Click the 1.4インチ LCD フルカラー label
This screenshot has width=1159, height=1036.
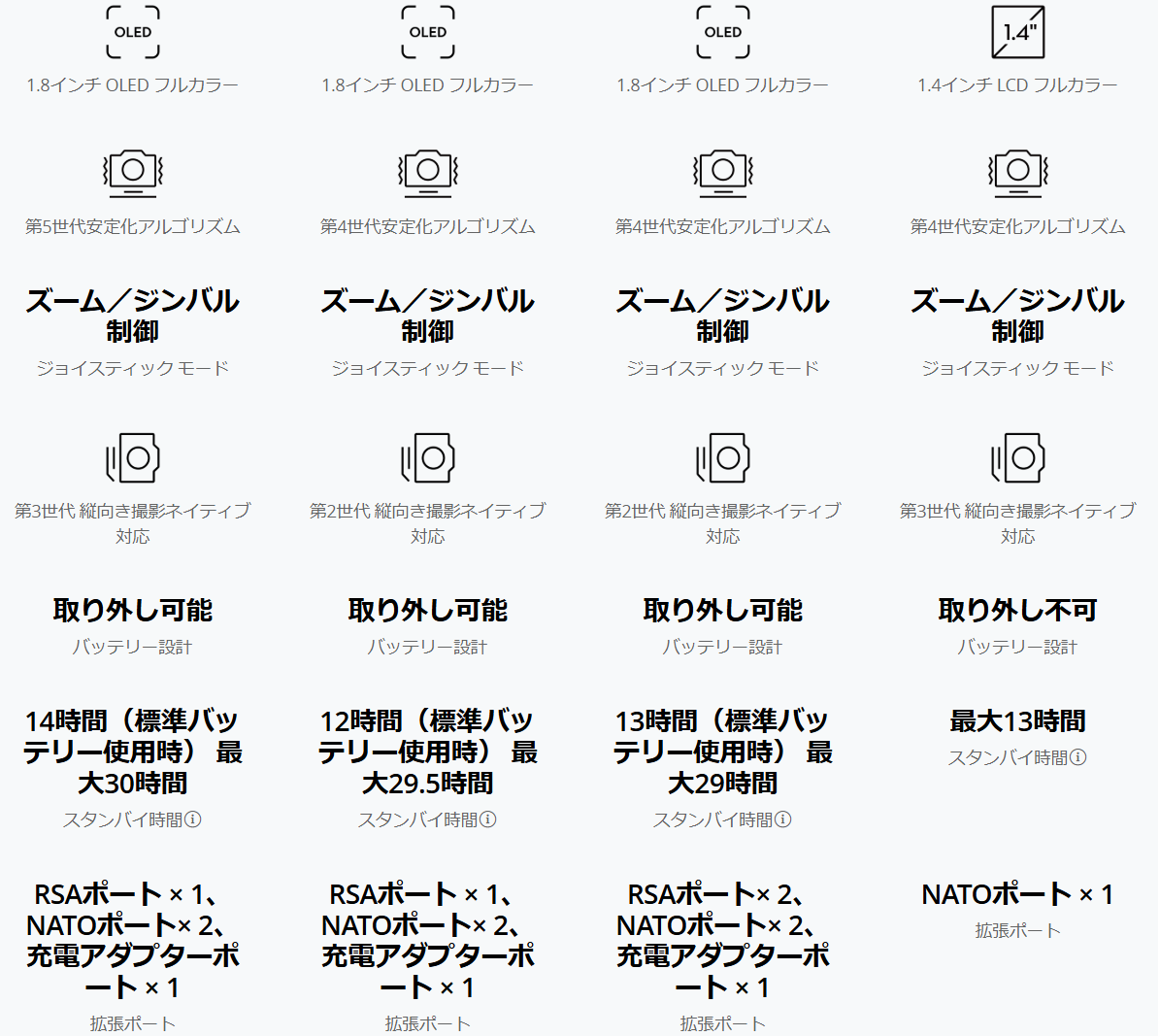pyautogui.click(x=1017, y=85)
